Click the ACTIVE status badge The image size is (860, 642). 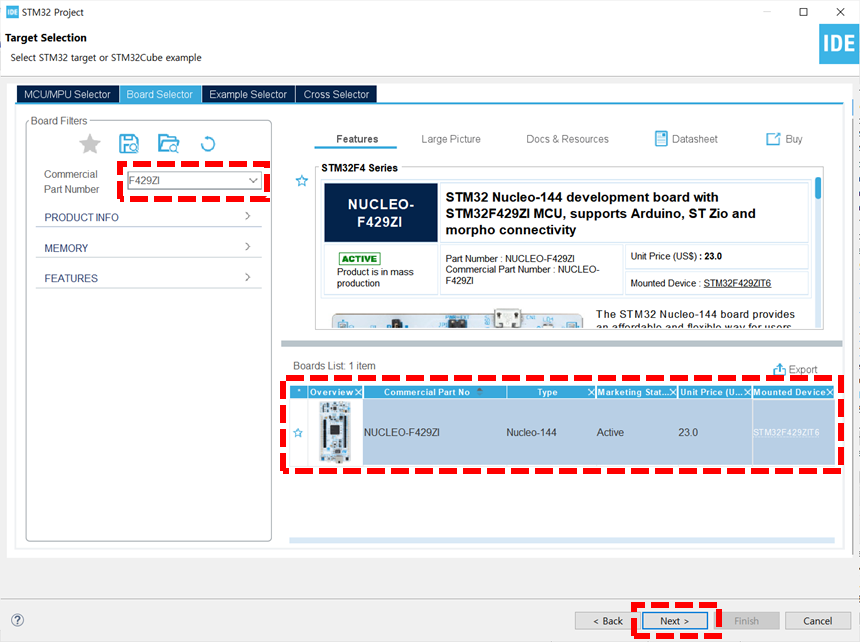[360, 259]
